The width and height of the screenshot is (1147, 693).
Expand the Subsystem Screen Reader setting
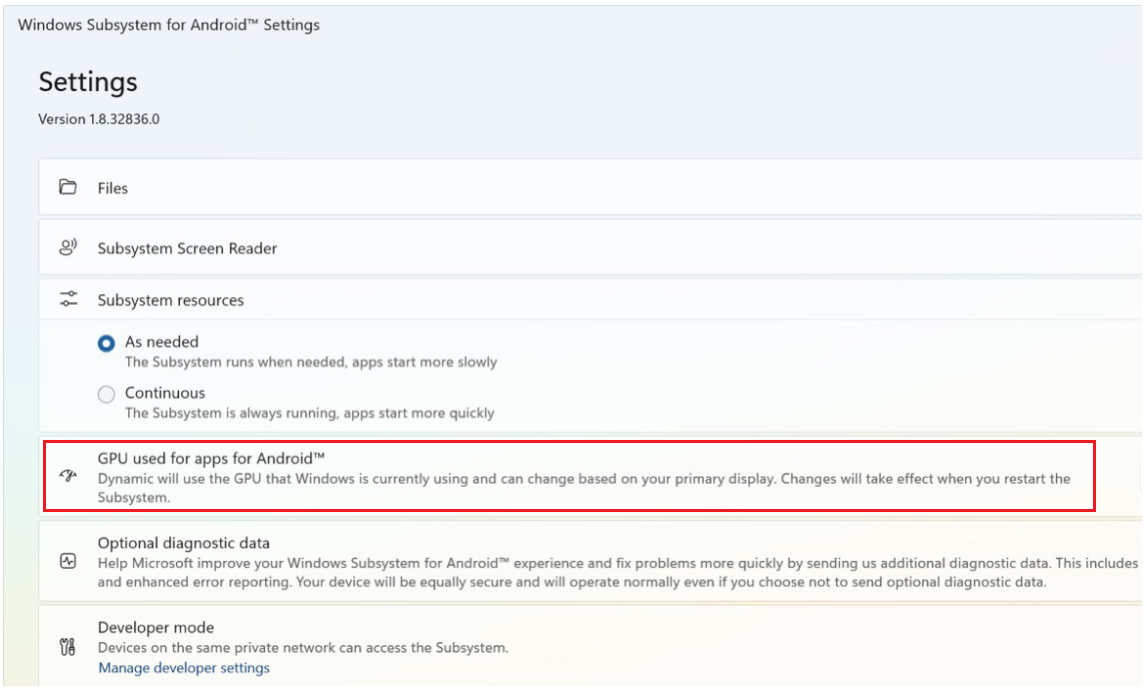[x=187, y=248]
